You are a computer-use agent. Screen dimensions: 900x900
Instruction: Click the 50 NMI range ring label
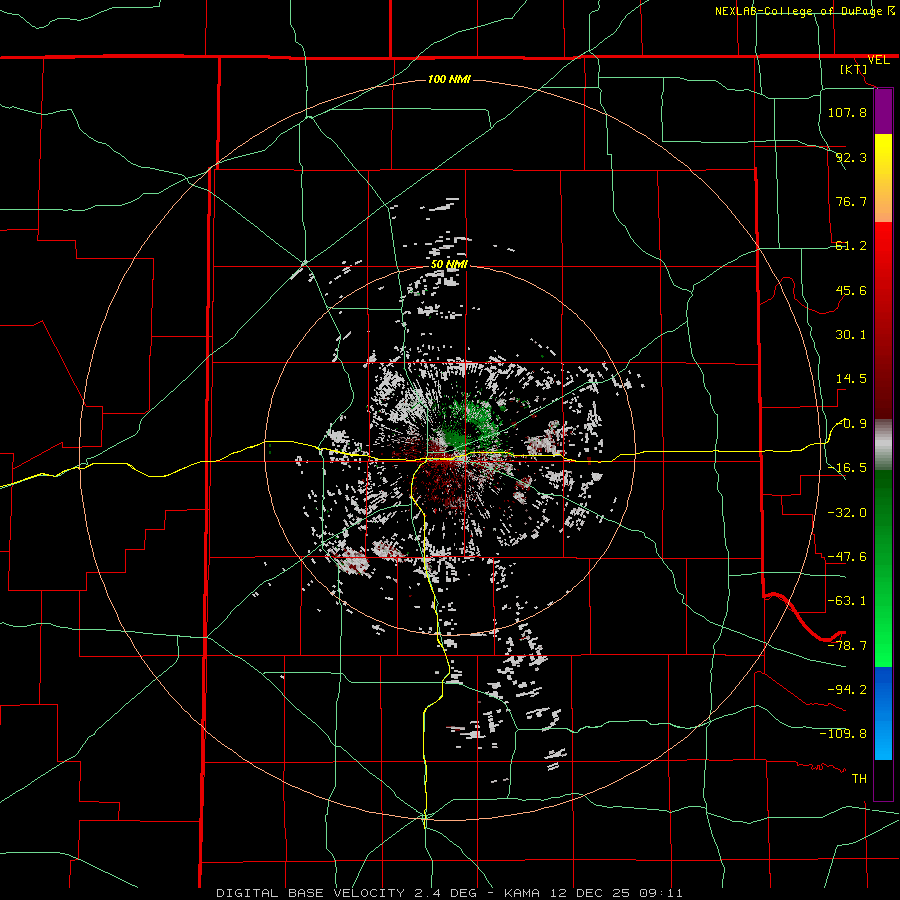449,264
